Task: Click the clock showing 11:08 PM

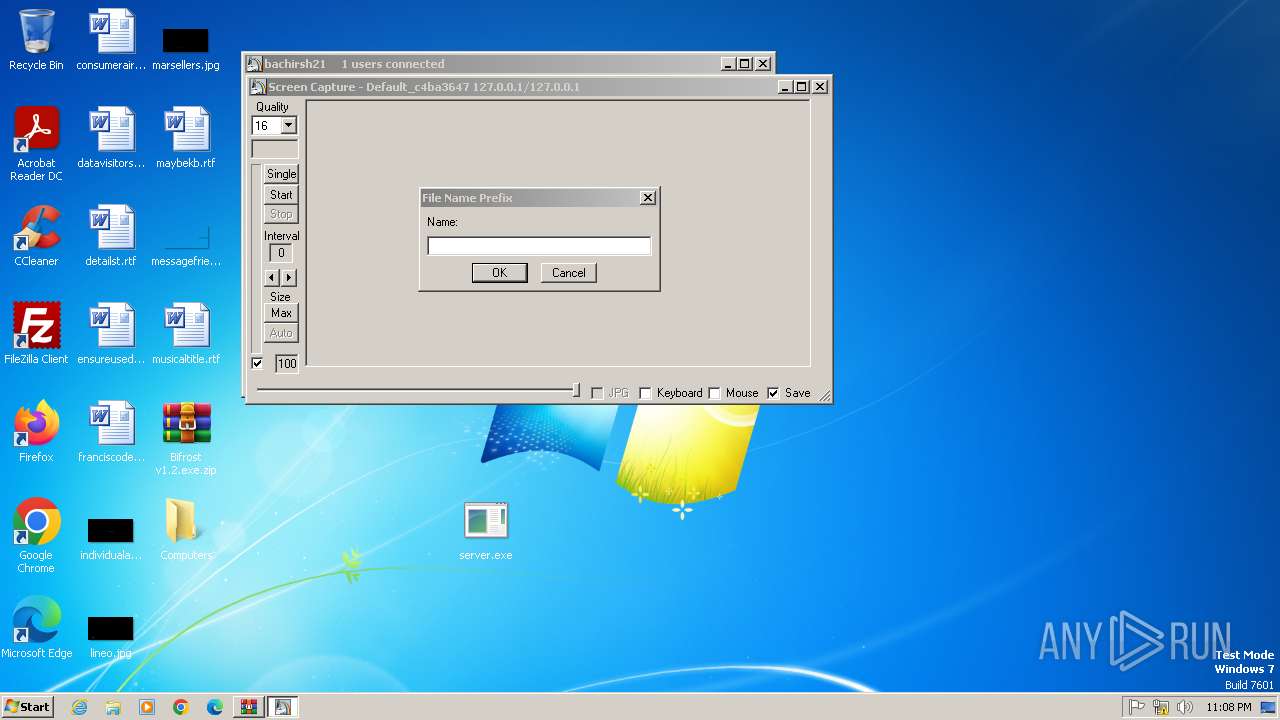Action: pos(1228,707)
